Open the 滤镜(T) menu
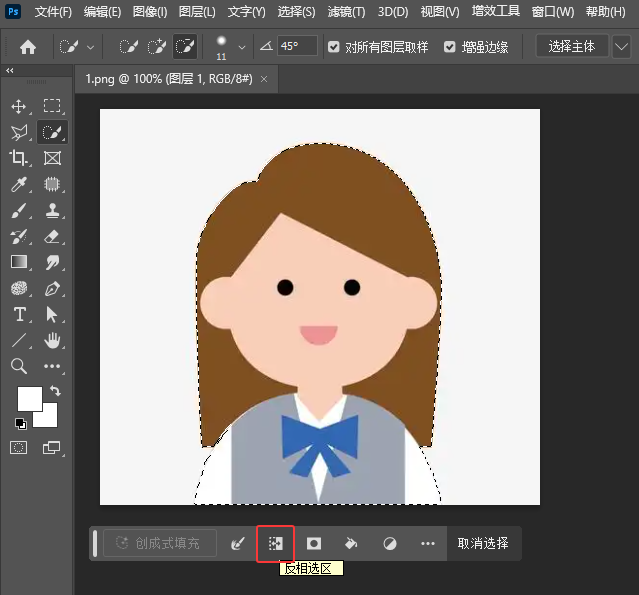Viewport: 639px width, 595px height. (346, 12)
